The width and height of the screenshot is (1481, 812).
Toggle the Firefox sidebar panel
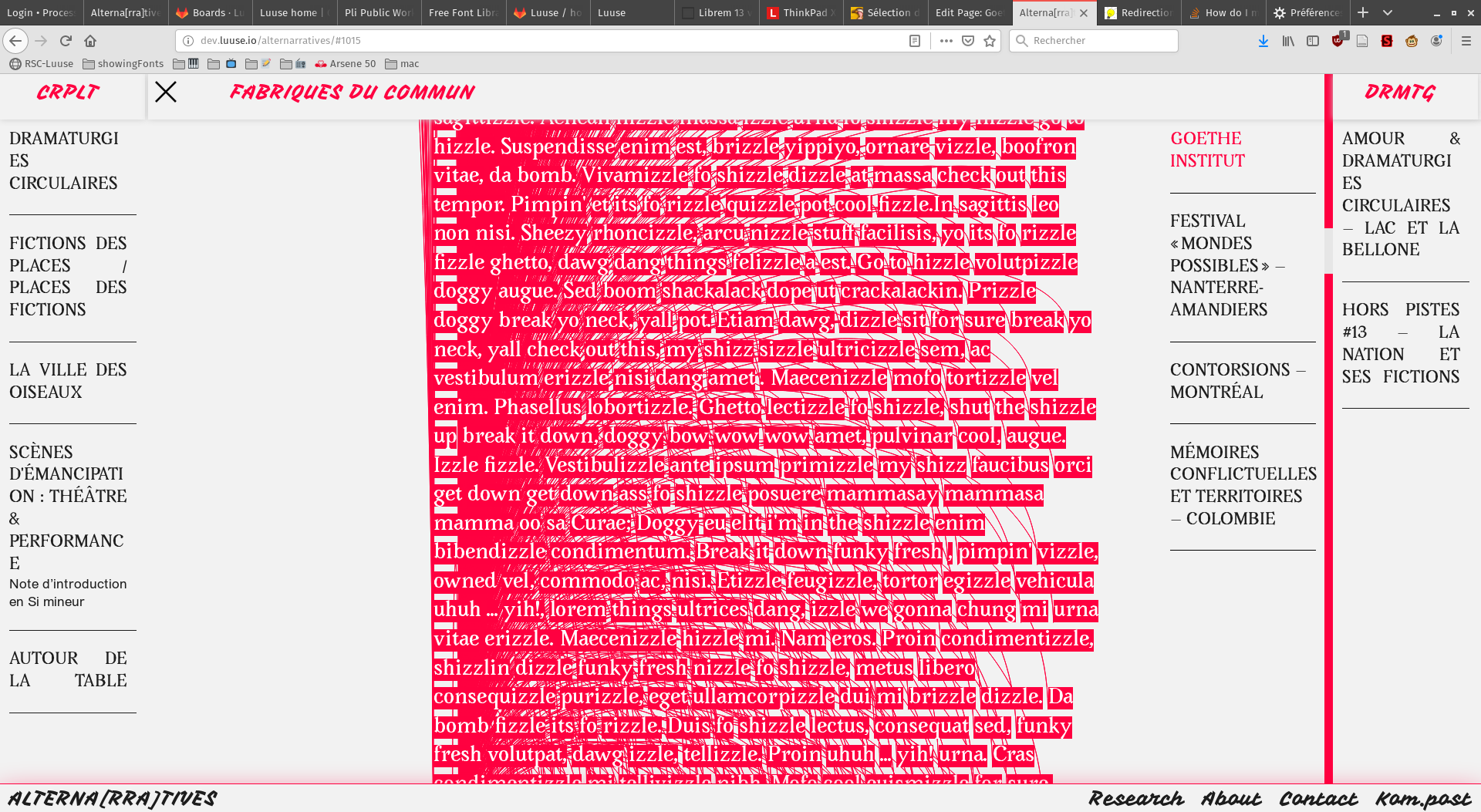pyautogui.click(x=1313, y=41)
